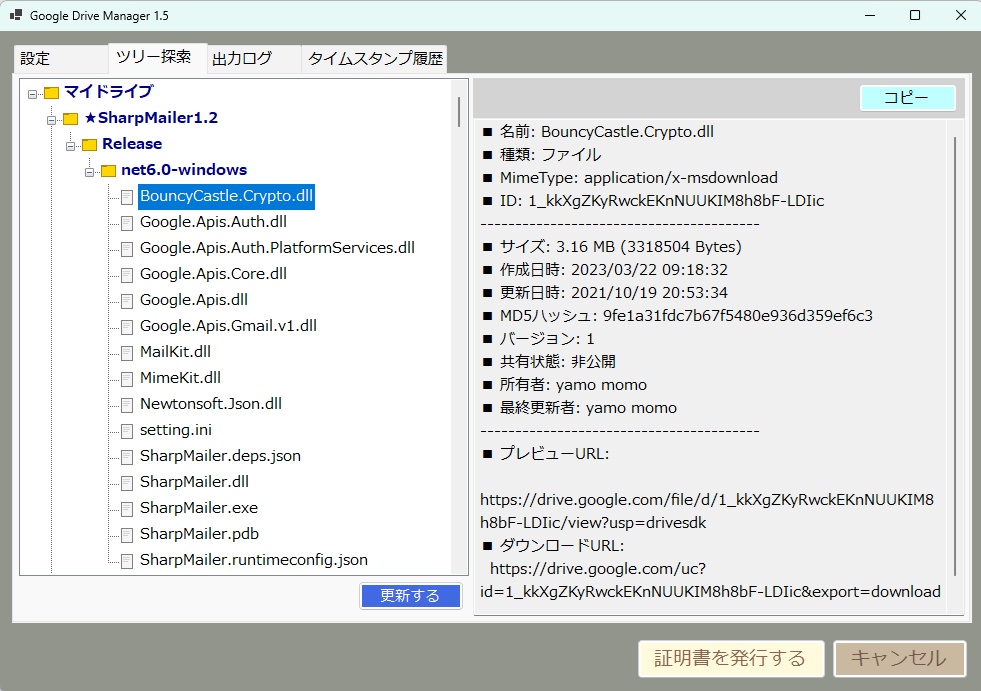Click file icon beside MimeKit.dll
The height and width of the screenshot is (691, 981).
[126, 379]
